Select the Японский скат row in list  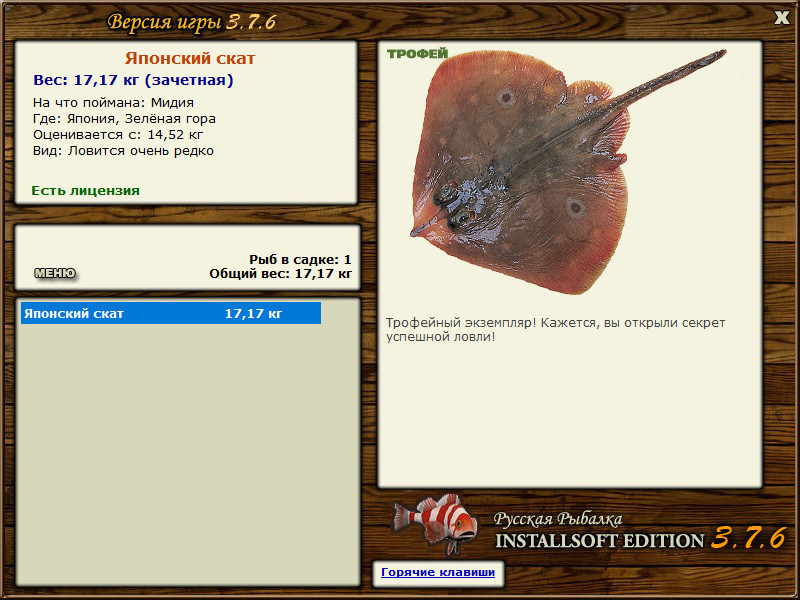pos(171,313)
